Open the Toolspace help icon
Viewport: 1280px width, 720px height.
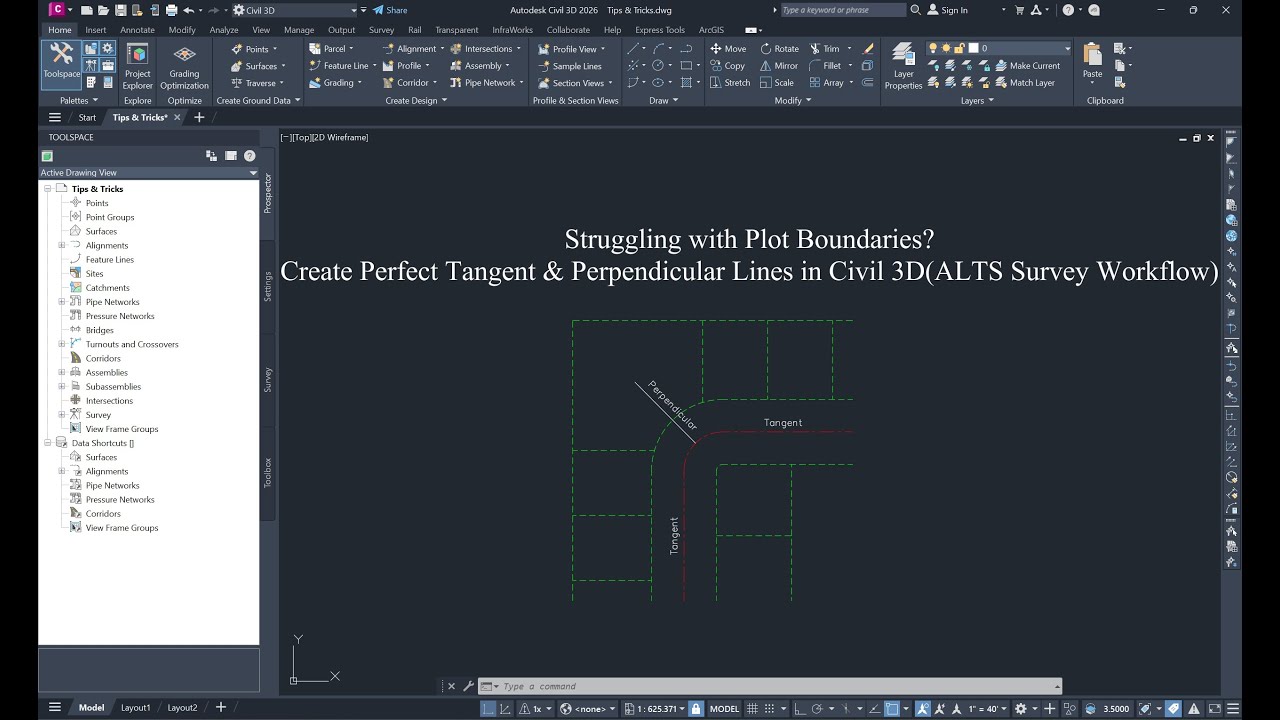249,156
